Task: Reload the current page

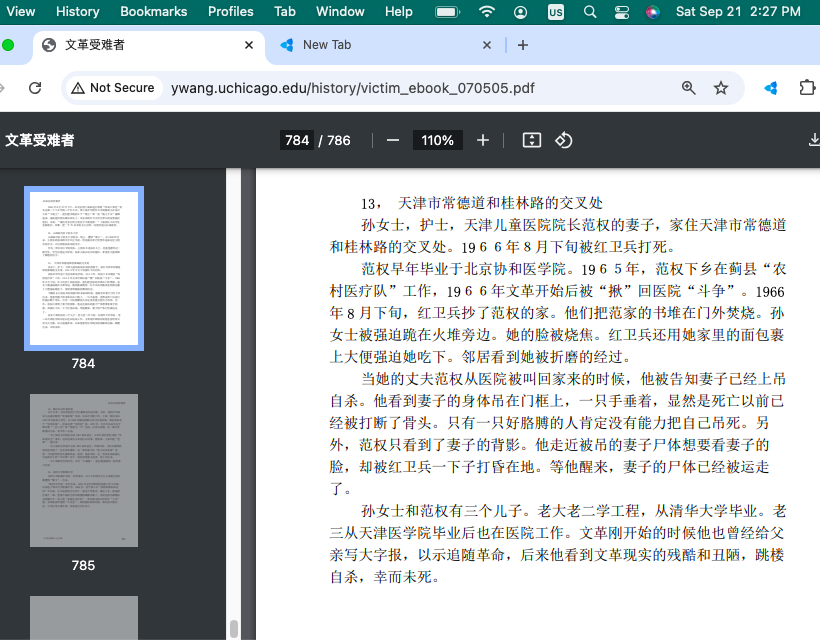Action: coord(35,88)
